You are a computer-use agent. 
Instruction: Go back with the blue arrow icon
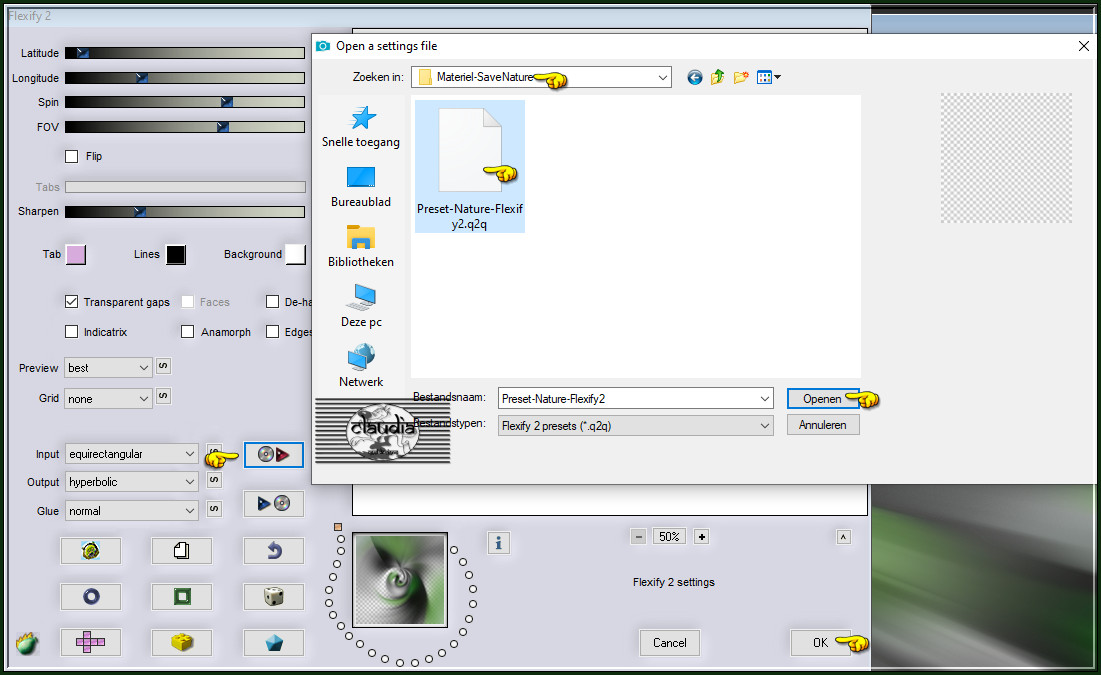pyautogui.click(x=694, y=77)
